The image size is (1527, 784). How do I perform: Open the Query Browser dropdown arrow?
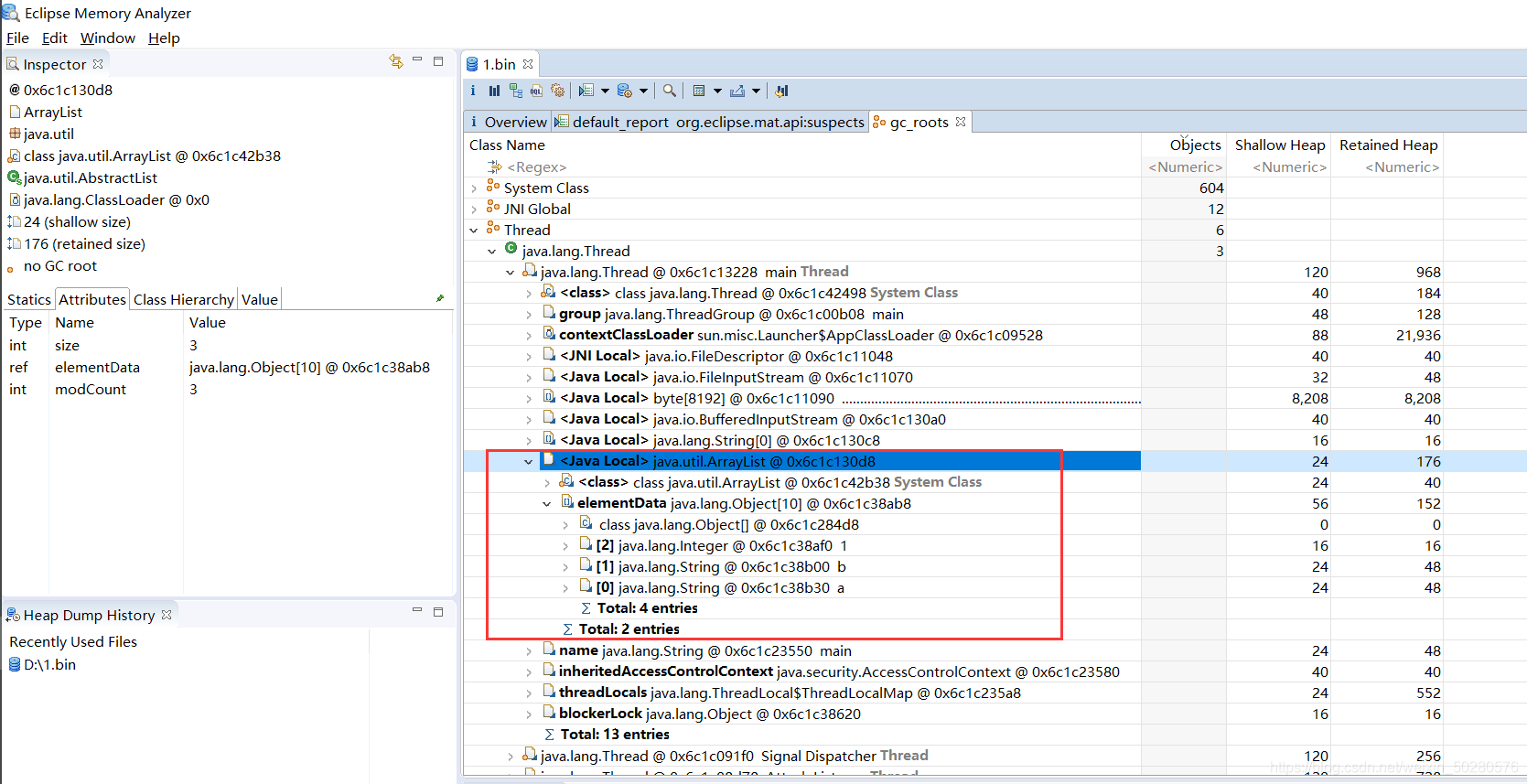click(643, 91)
